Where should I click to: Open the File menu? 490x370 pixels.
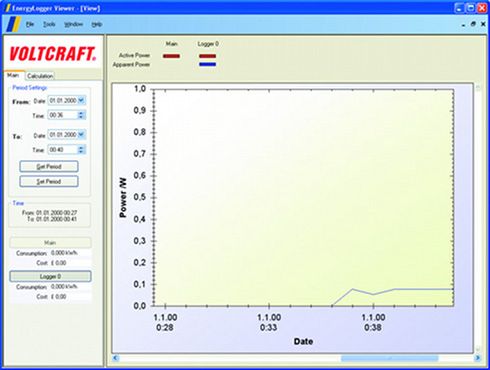click(x=30, y=24)
